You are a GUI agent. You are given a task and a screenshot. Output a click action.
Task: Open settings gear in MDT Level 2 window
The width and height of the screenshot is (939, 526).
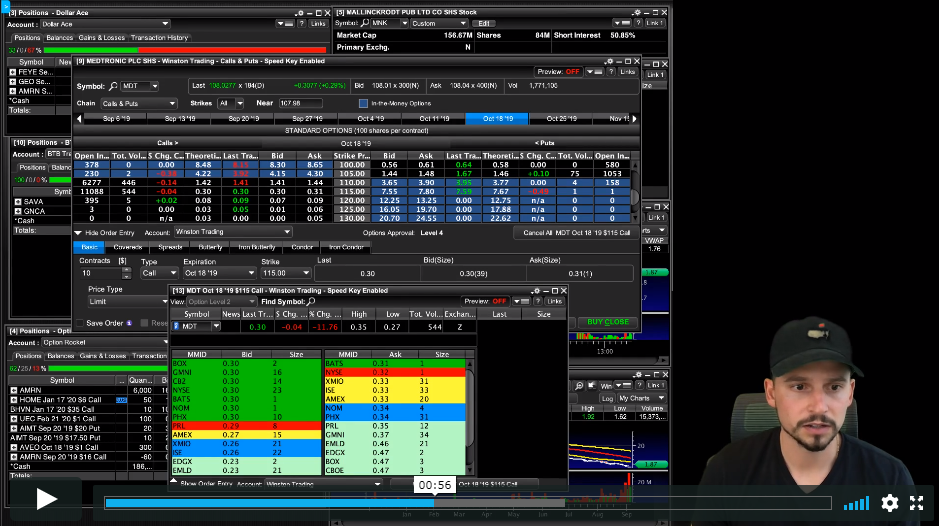pyautogui.click(x=536, y=291)
